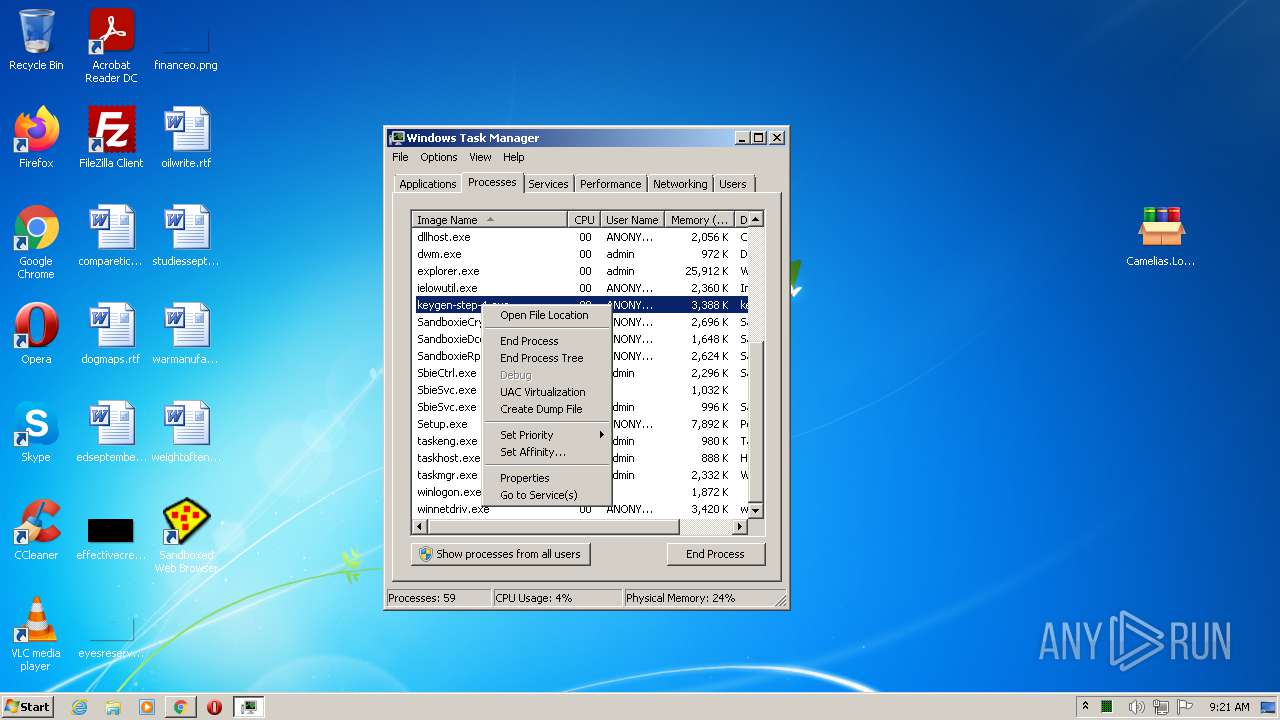Viewport: 1280px width, 720px height.
Task: Choose Open File Location from context menu
Action: click(x=546, y=315)
